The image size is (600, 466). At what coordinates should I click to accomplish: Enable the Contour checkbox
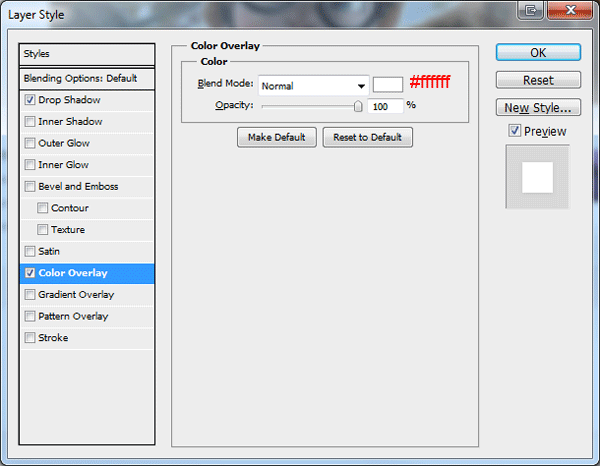click(x=42, y=208)
